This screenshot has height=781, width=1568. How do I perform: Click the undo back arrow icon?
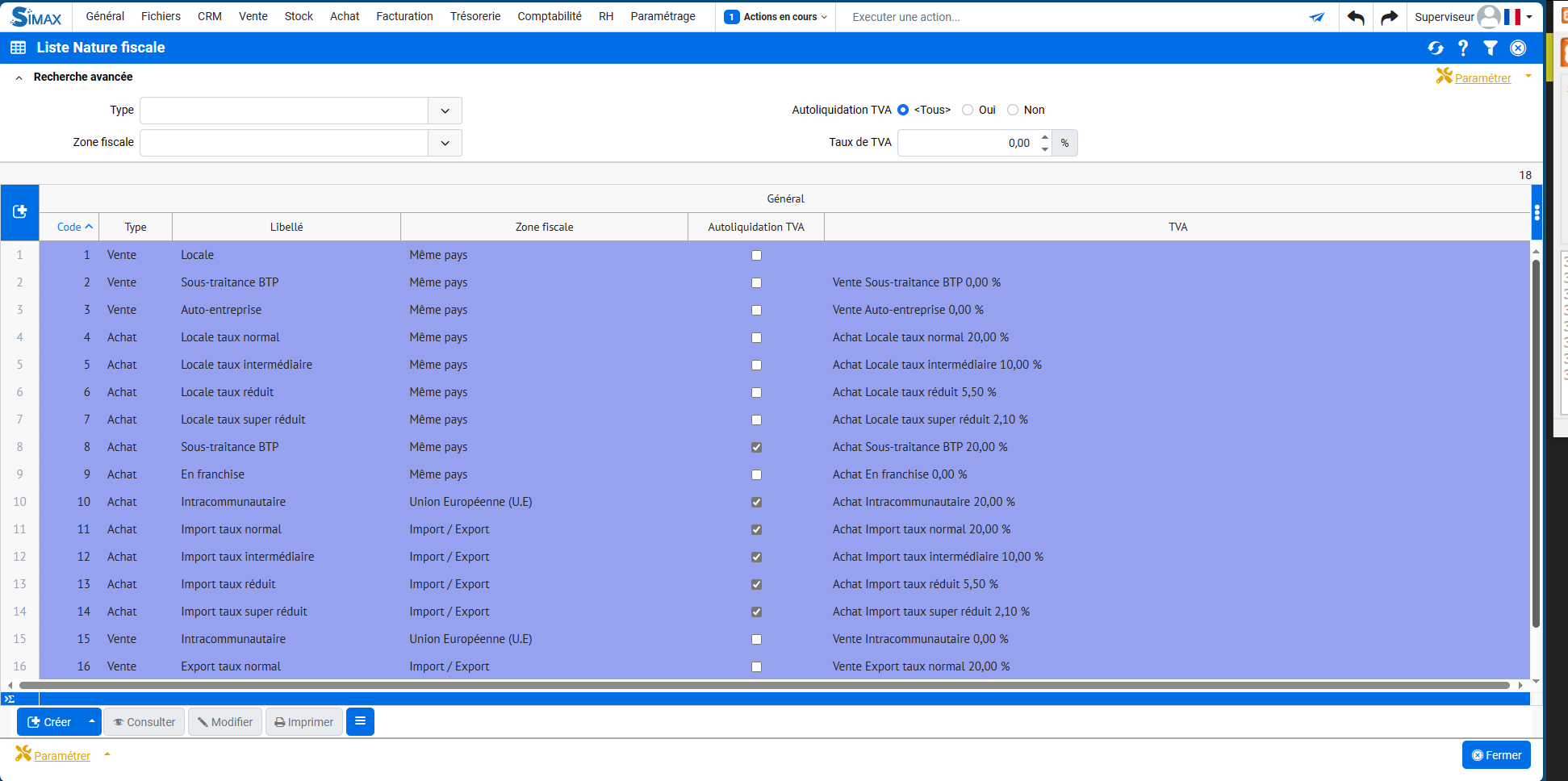(1356, 17)
